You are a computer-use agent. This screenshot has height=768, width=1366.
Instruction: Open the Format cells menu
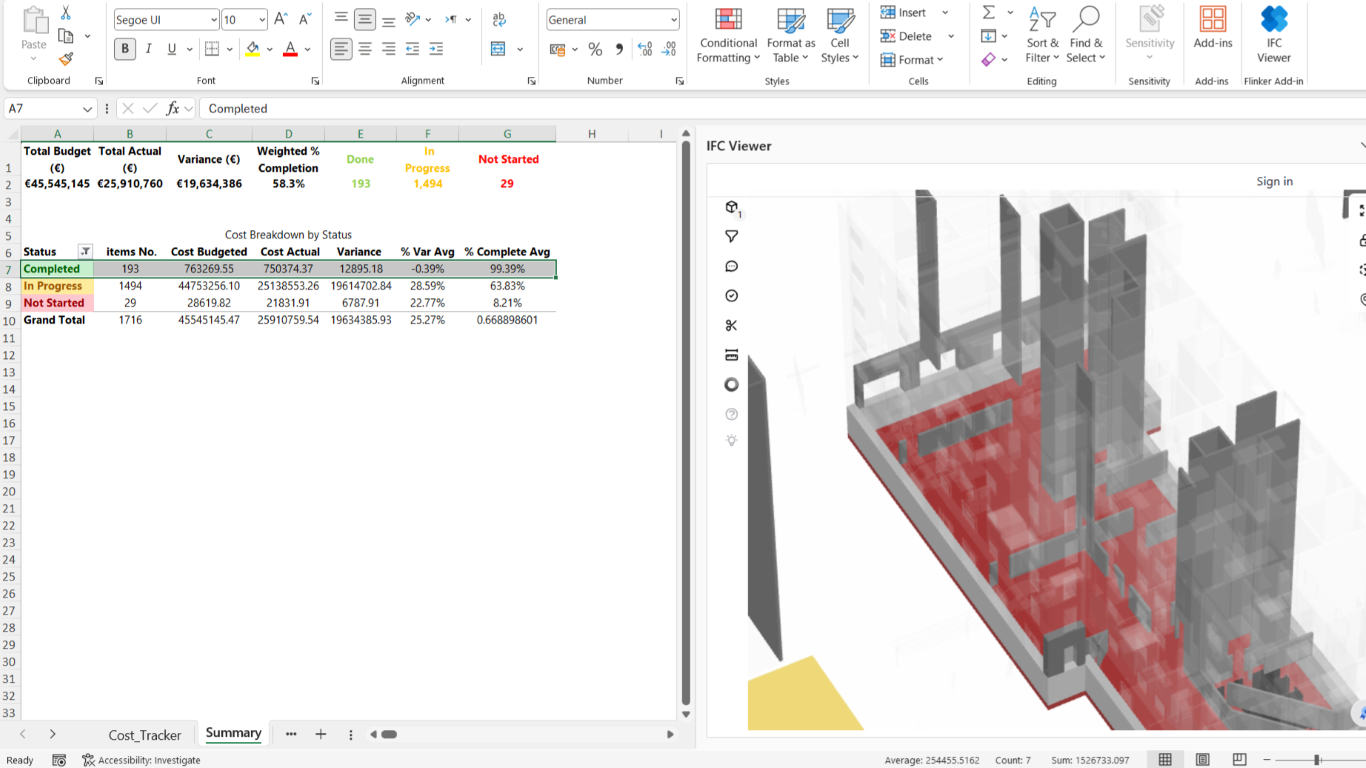(912, 60)
